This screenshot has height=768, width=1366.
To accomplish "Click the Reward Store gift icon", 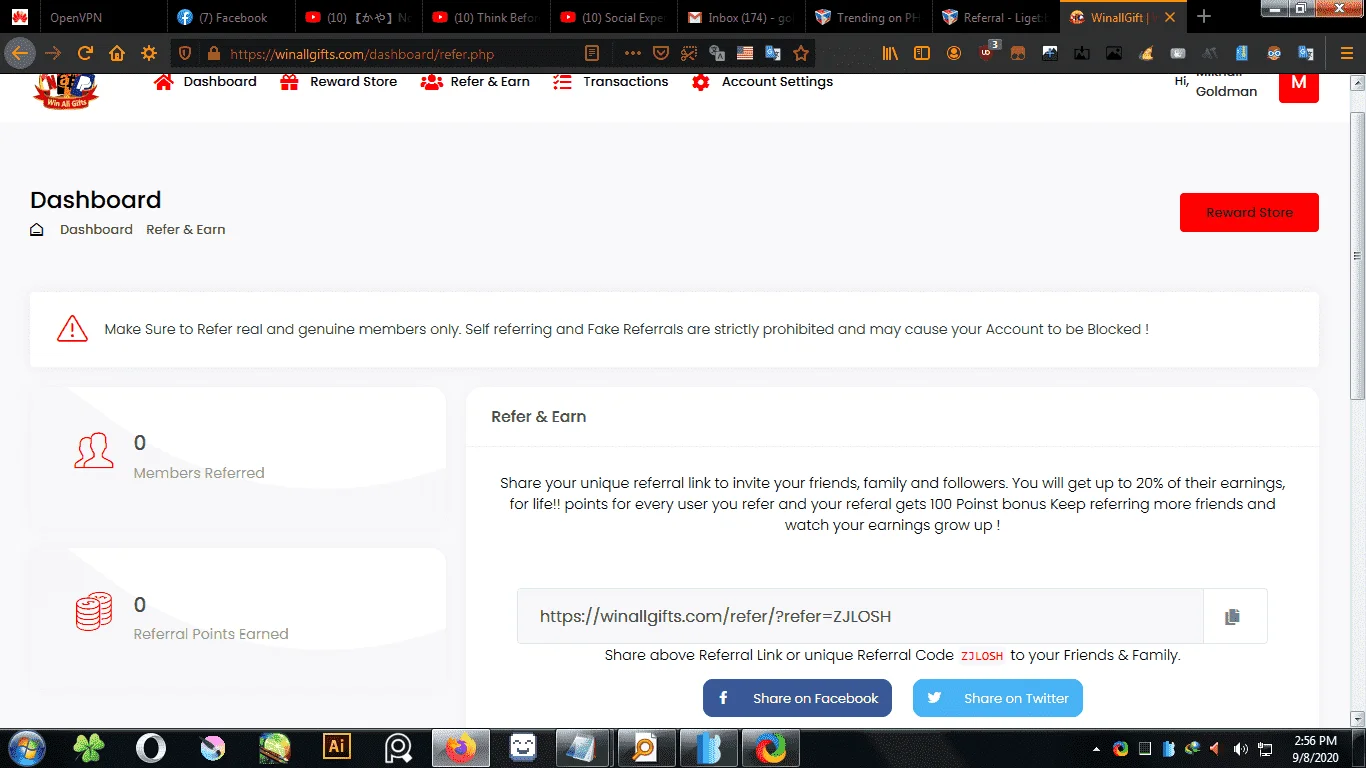I will pos(289,82).
